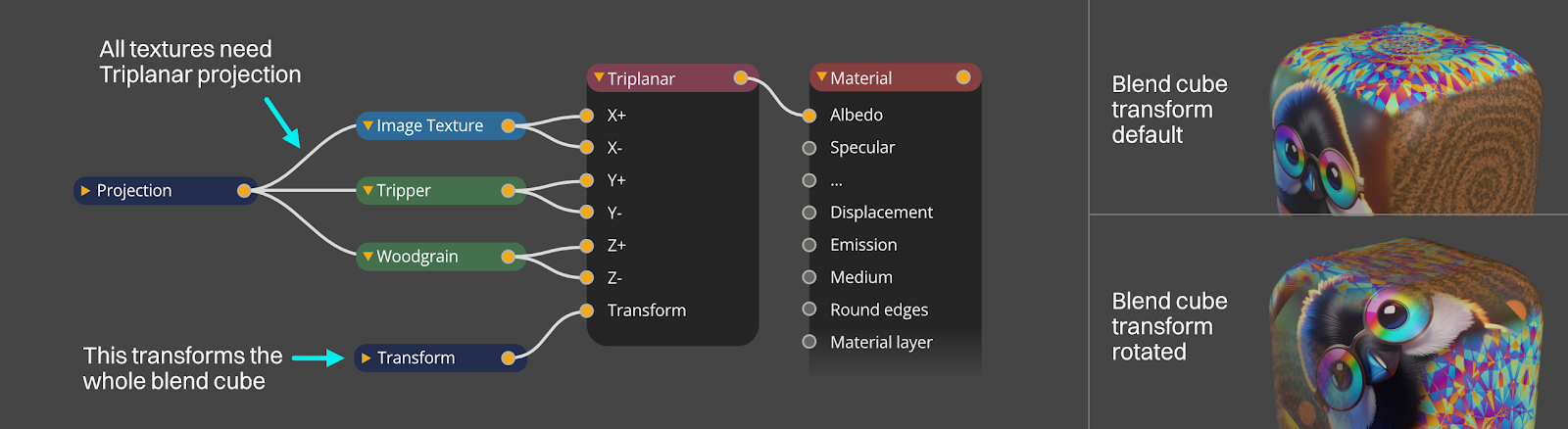Click the Projection node output pin
This screenshot has height=429, width=1568.
point(244,191)
